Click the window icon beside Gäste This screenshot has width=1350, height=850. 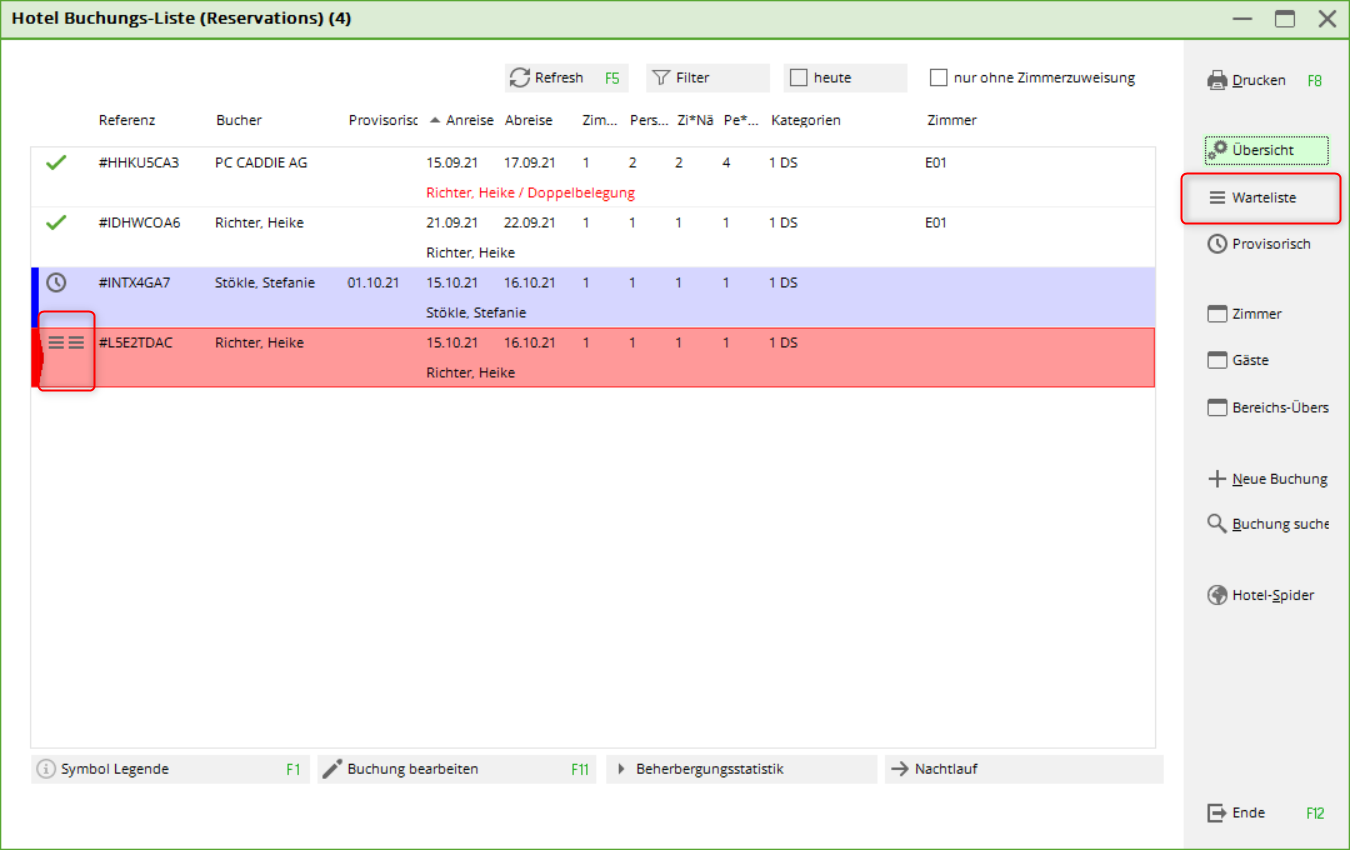click(x=1217, y=360)
